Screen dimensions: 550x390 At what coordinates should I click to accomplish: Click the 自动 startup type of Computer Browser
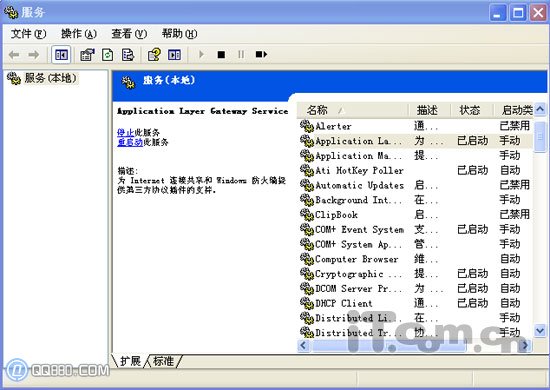(510, 259)
